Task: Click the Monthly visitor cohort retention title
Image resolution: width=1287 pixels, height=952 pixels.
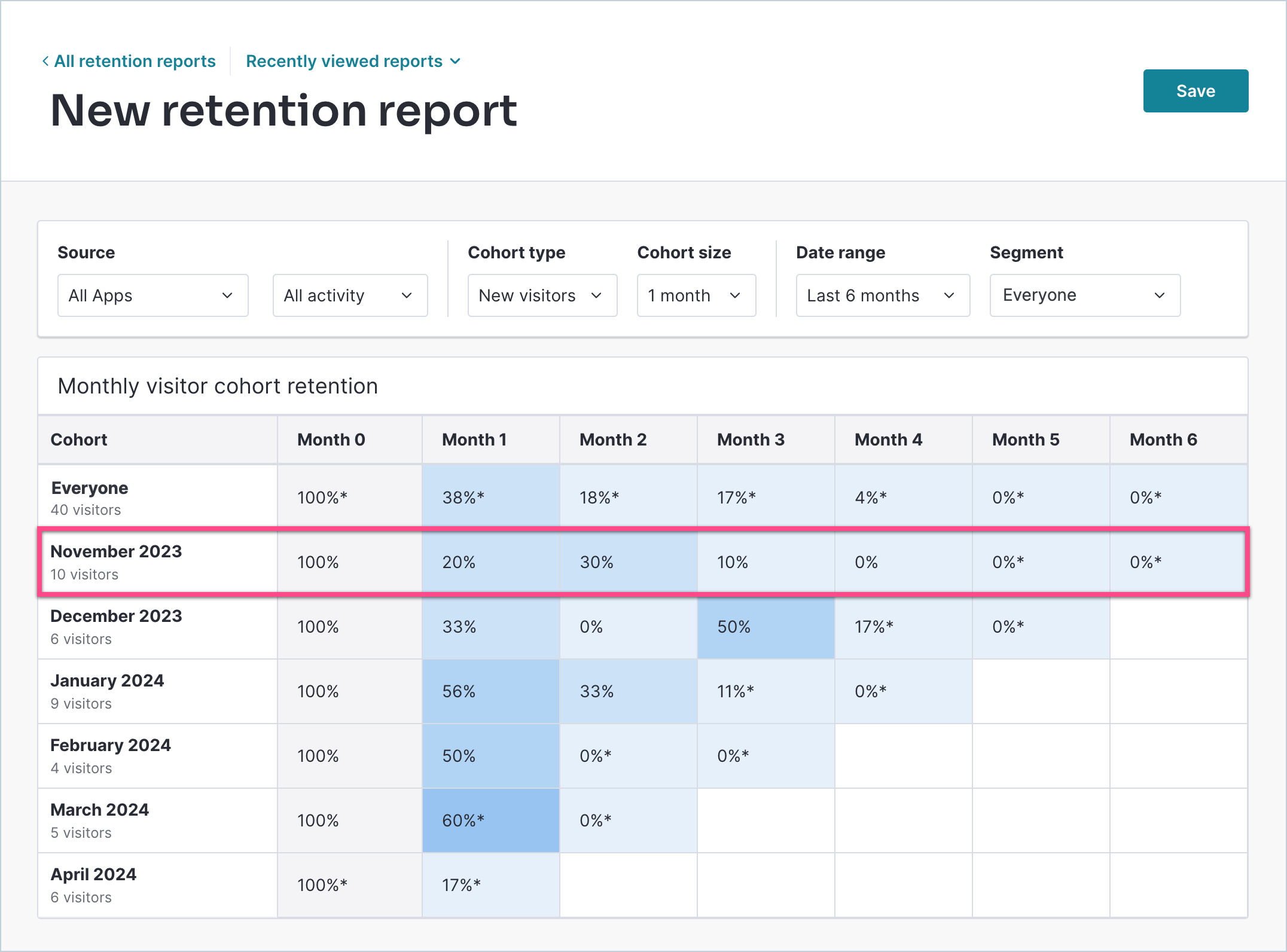Action: (x=218, y=386)
